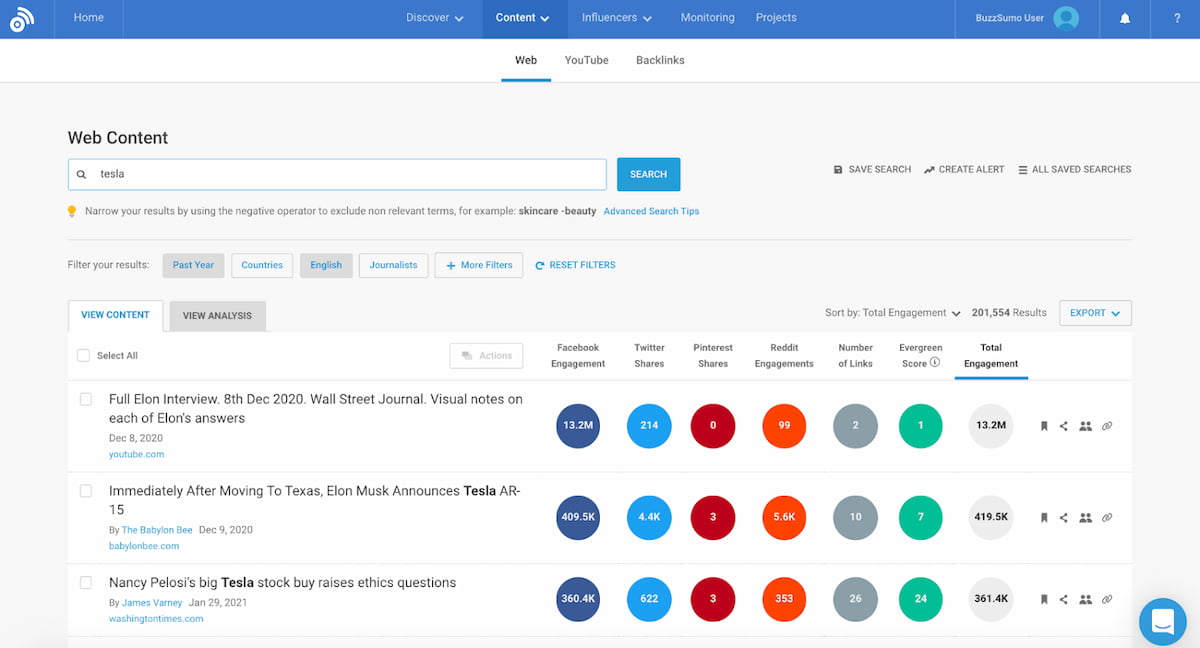Open the View Analysis tab
Screen dimensions: 1200x648
tap(217, 315)
